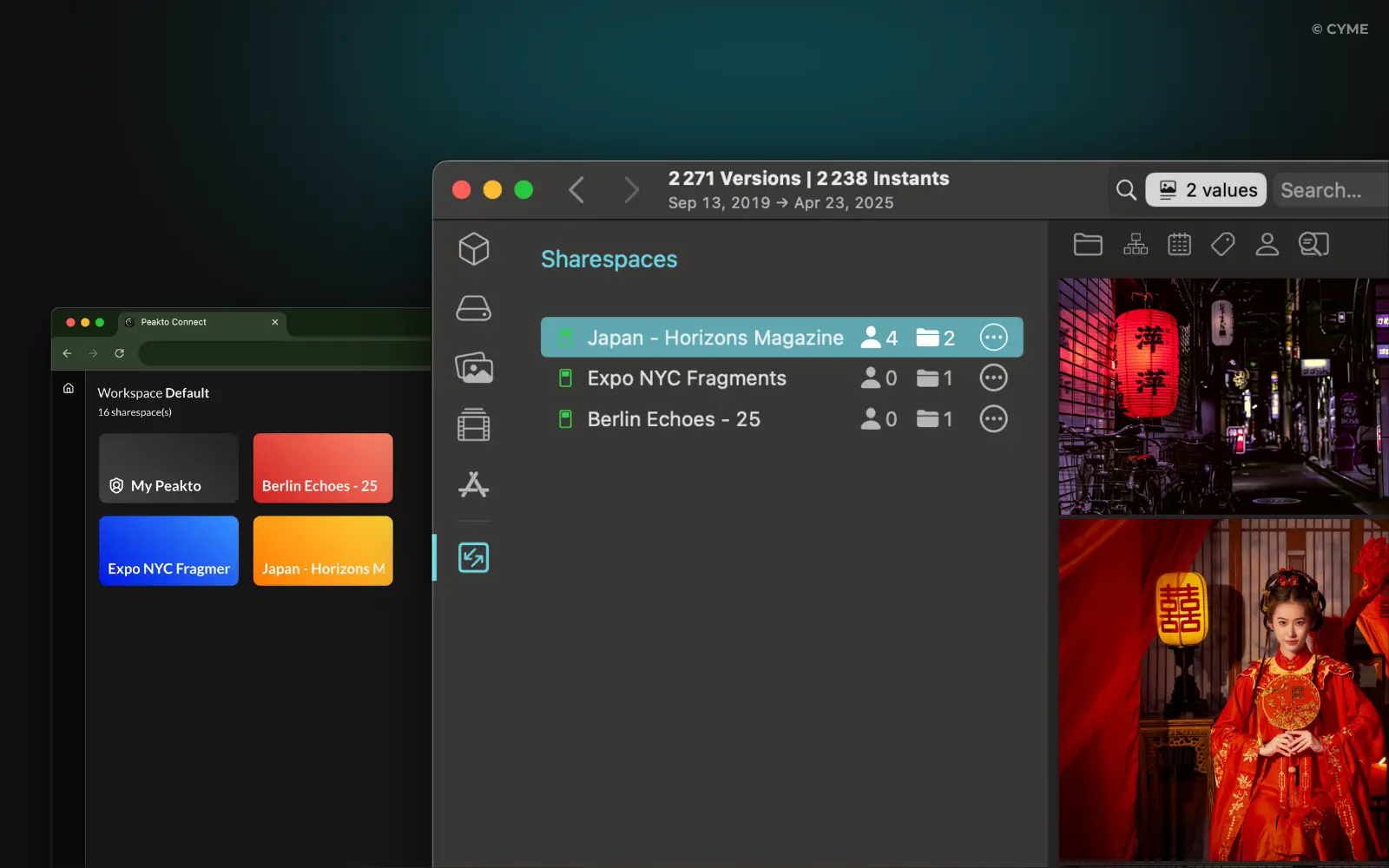This screenshot has width=1389, height=868.
Task: Click the 2 values filter button
Action: [x=1207, y=190]
